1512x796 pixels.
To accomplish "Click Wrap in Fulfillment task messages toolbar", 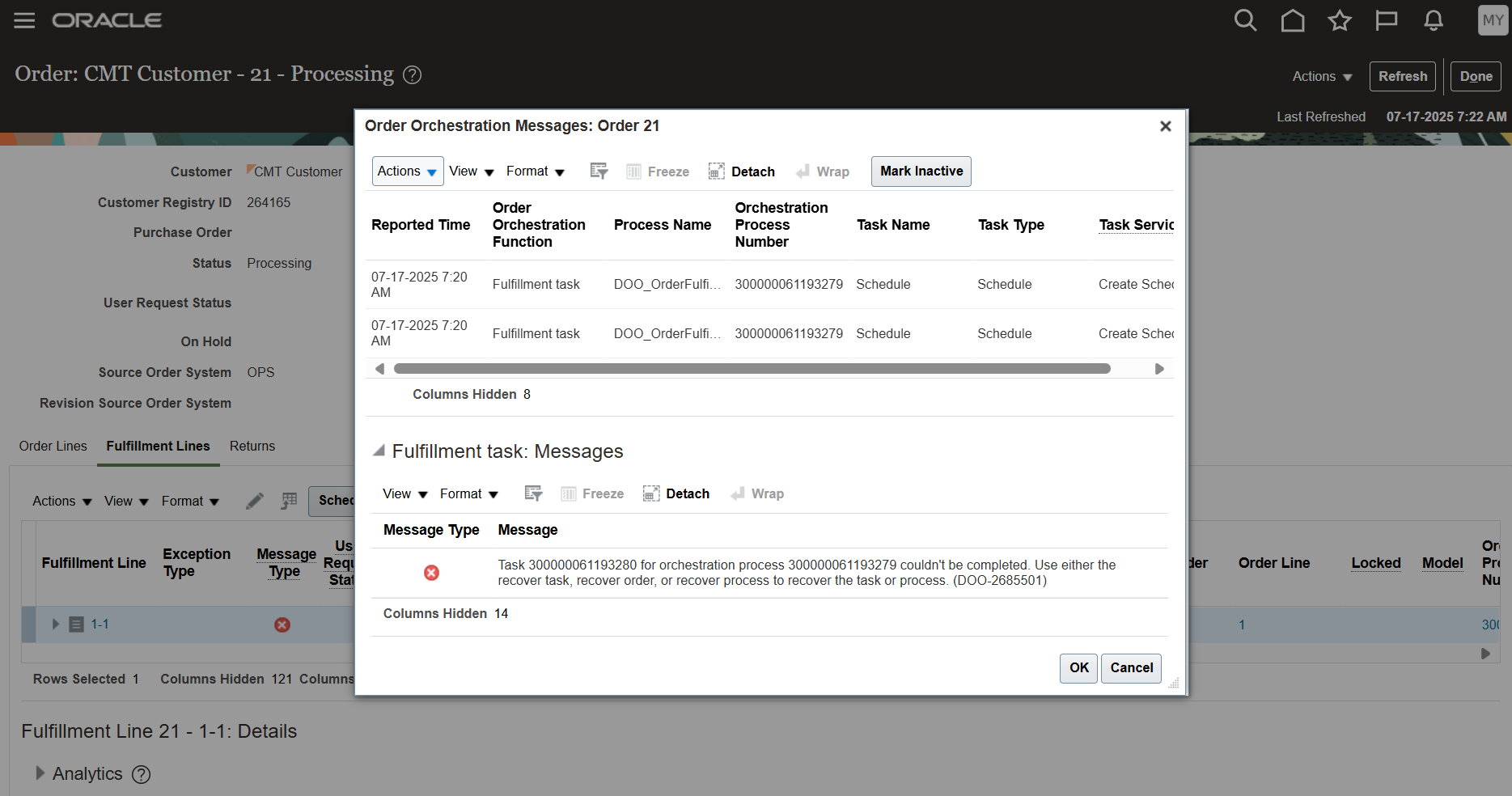I will pyautogui.click(x=757, y=493).
